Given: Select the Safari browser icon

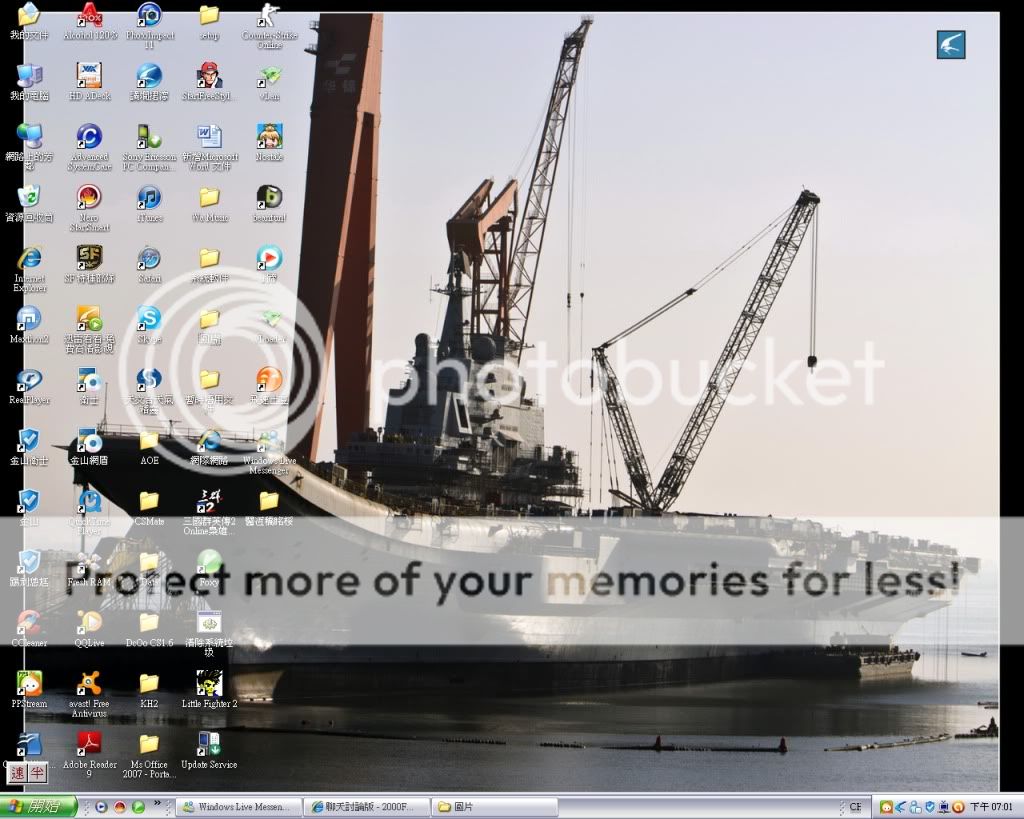Looking at the screenshot, I should pos(149,259).
